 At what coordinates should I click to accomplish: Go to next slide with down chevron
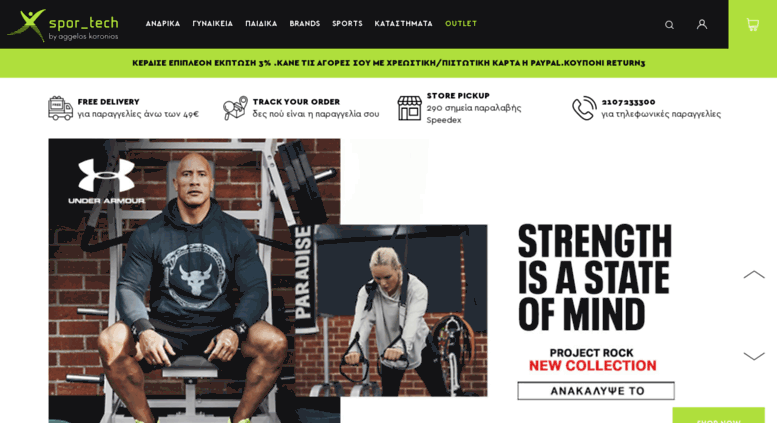click(x=754, y=356)
